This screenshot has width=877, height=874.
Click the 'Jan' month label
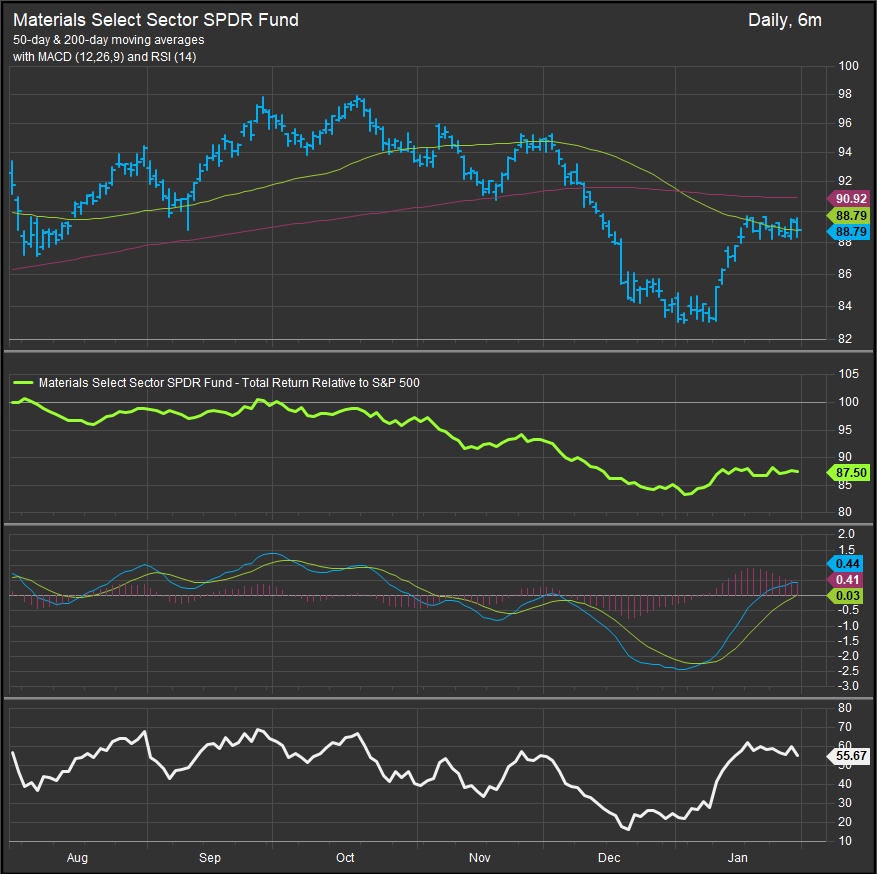(737, 858)
